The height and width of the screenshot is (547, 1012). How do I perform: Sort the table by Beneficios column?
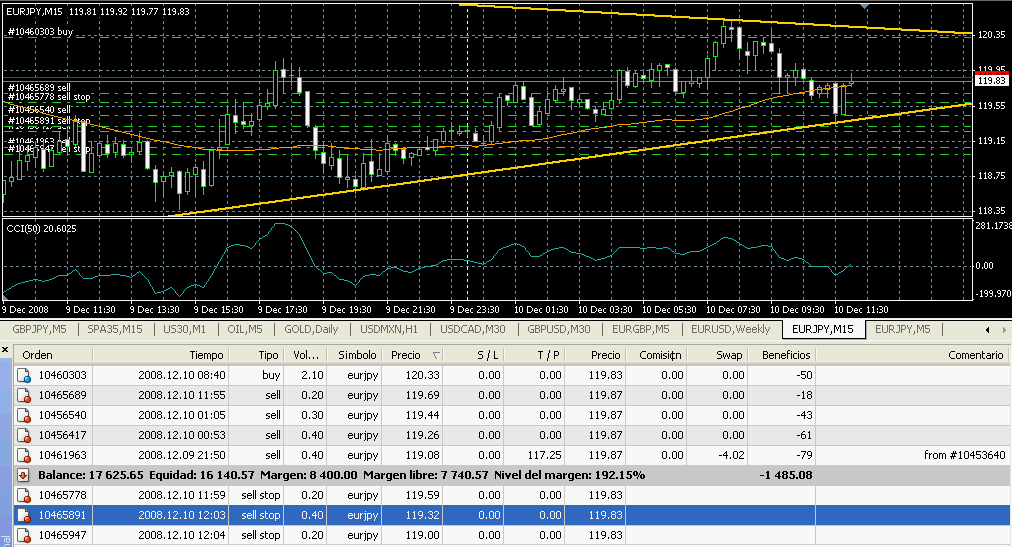(786, 355)
